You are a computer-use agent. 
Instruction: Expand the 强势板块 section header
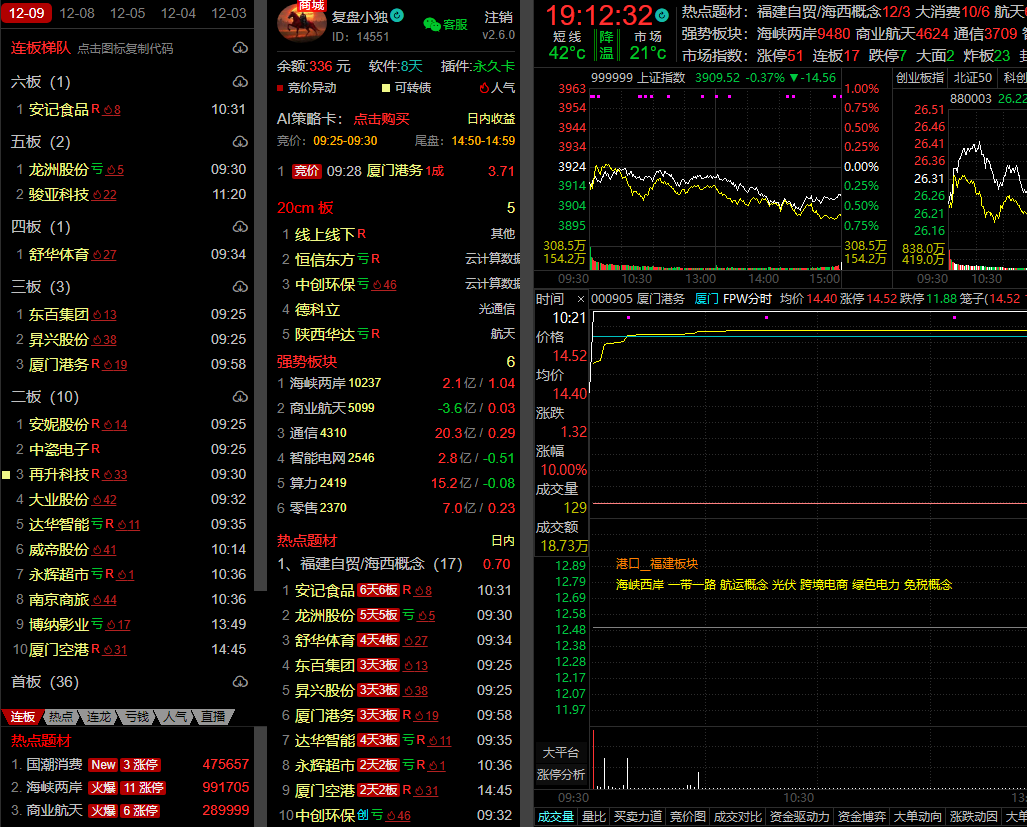(307, 361)
